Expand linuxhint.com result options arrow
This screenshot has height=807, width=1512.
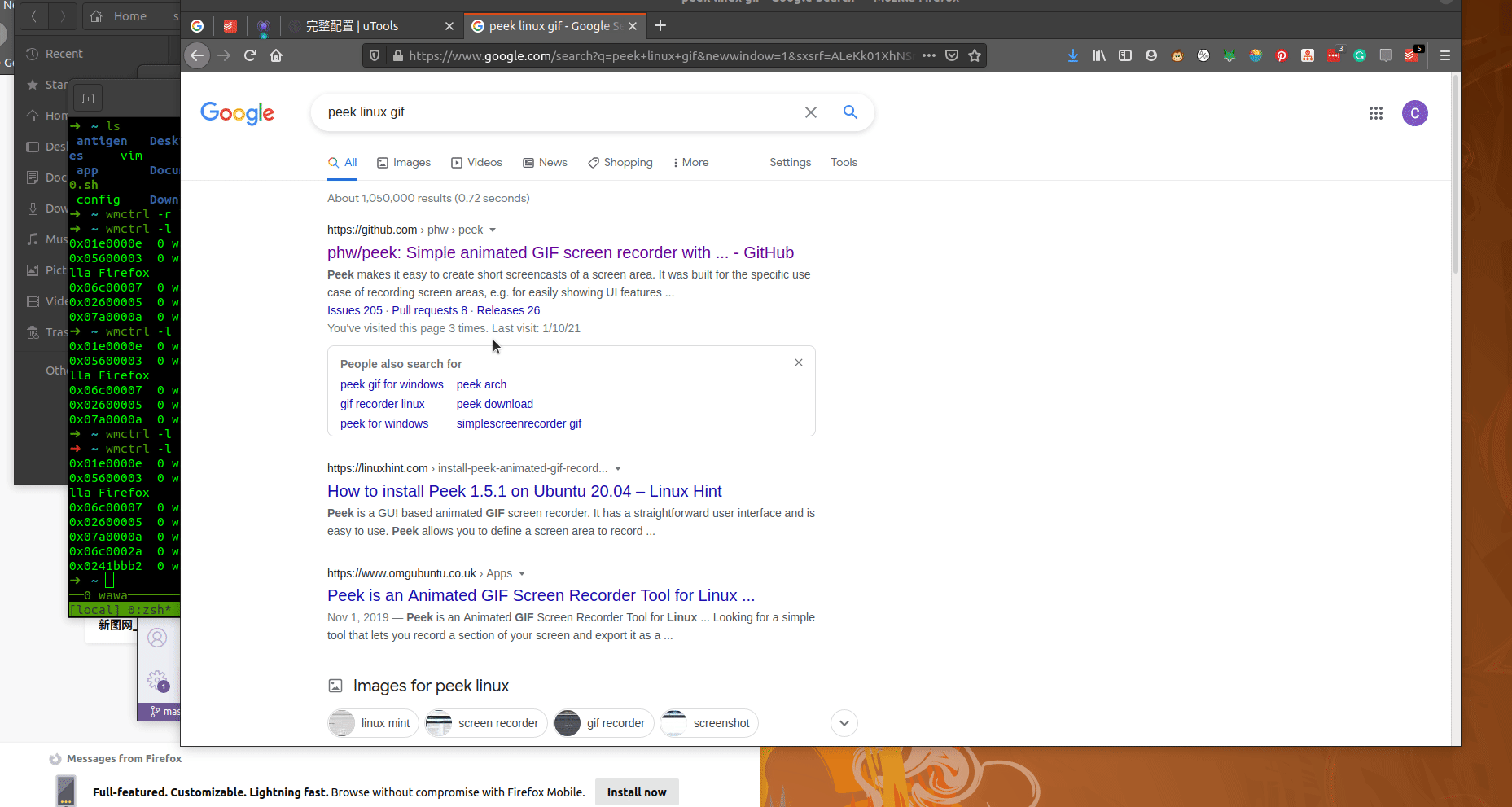pos(618,469)
